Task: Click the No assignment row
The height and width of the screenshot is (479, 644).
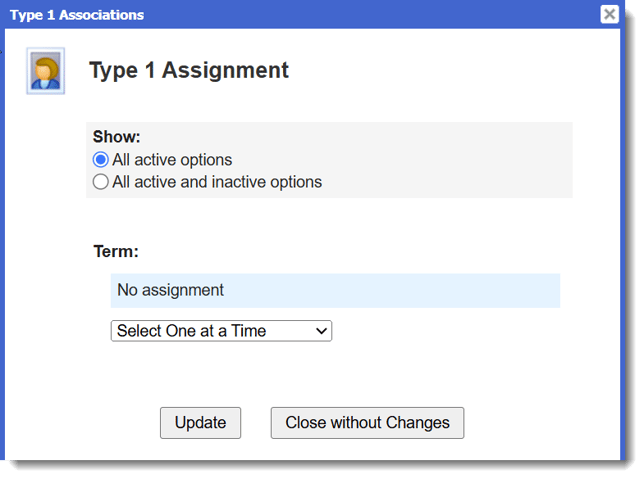Action: [x=171, y=290]
